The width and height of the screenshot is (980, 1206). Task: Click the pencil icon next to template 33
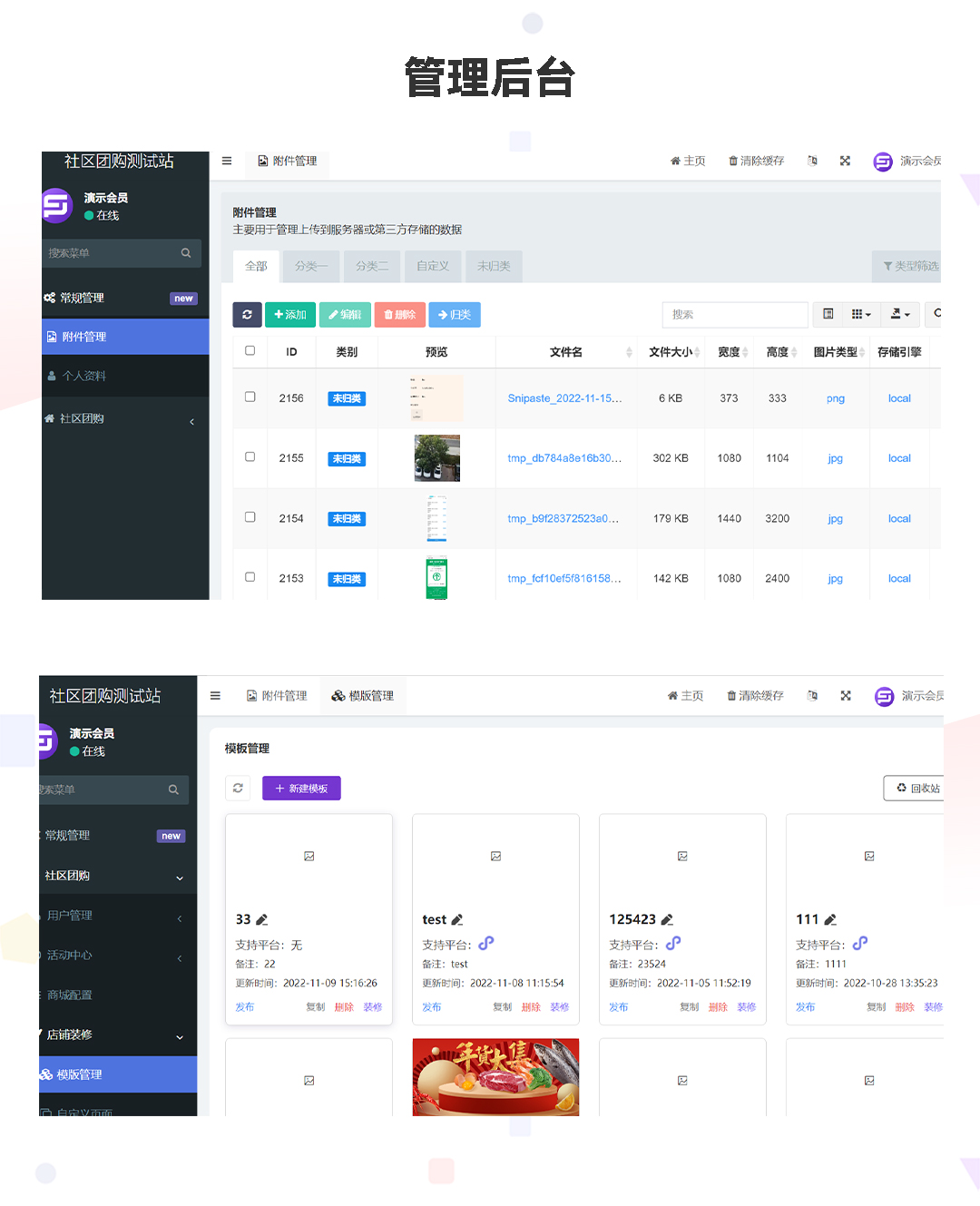click(x=262, y=920)
